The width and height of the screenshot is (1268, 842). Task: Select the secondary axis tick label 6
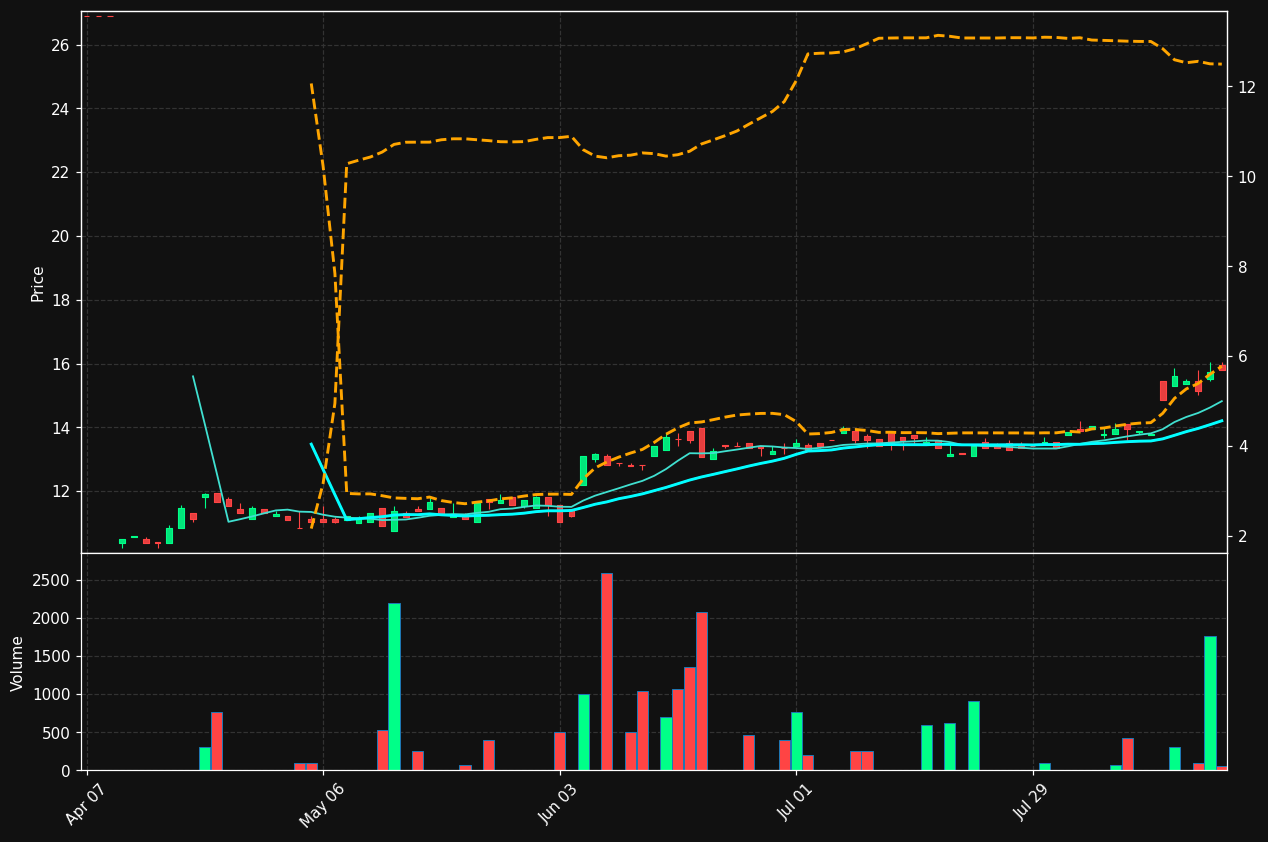tap(1242, 357)
